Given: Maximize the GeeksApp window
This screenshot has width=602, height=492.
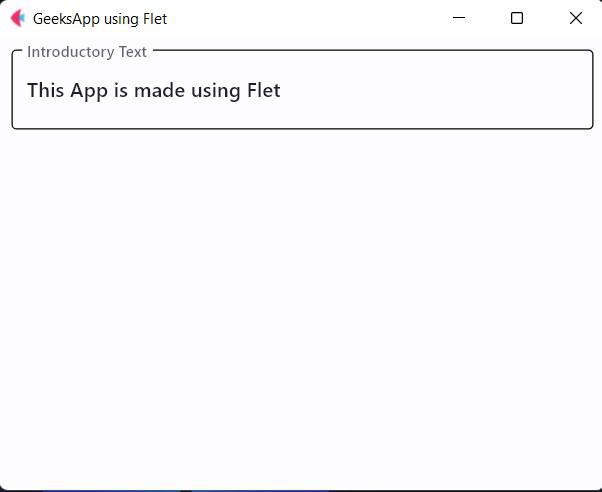Looking at the screenshot, I should coord(517,18).
